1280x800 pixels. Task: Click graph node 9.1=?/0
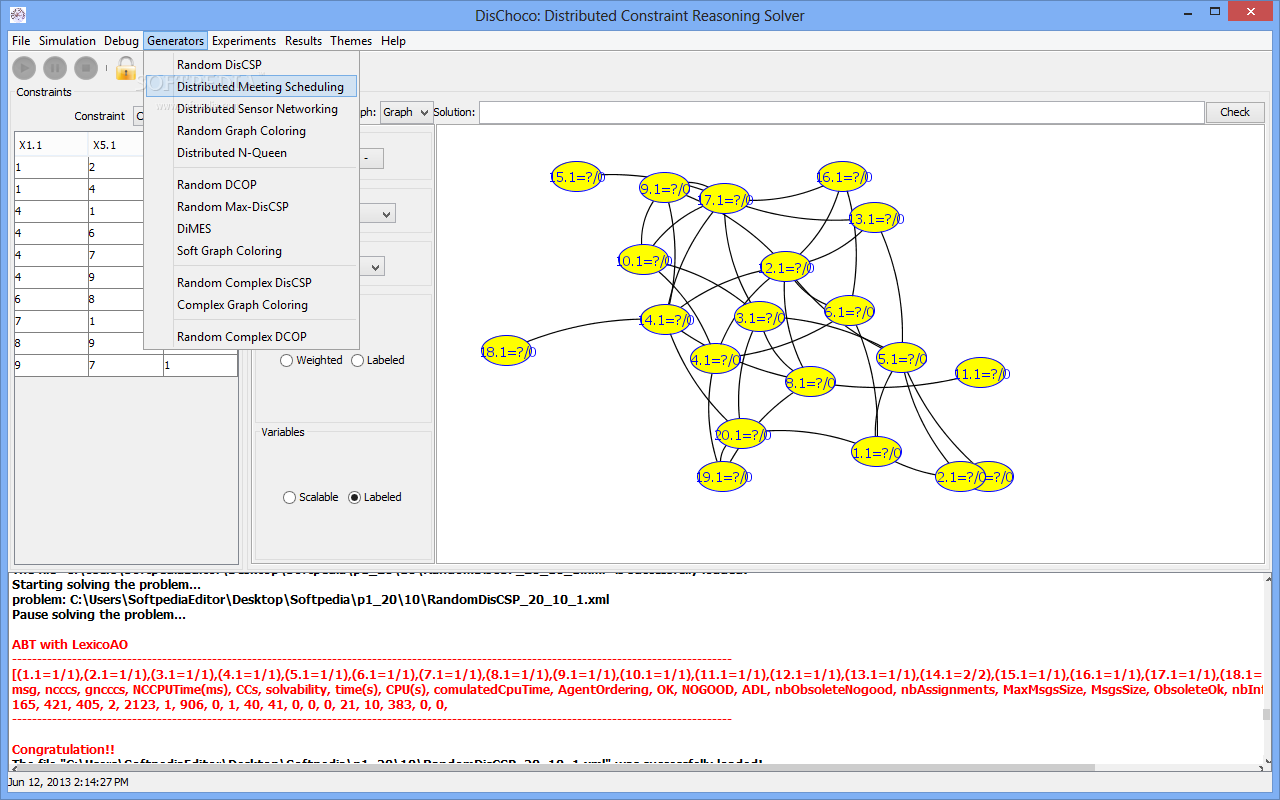click(665, 188)
